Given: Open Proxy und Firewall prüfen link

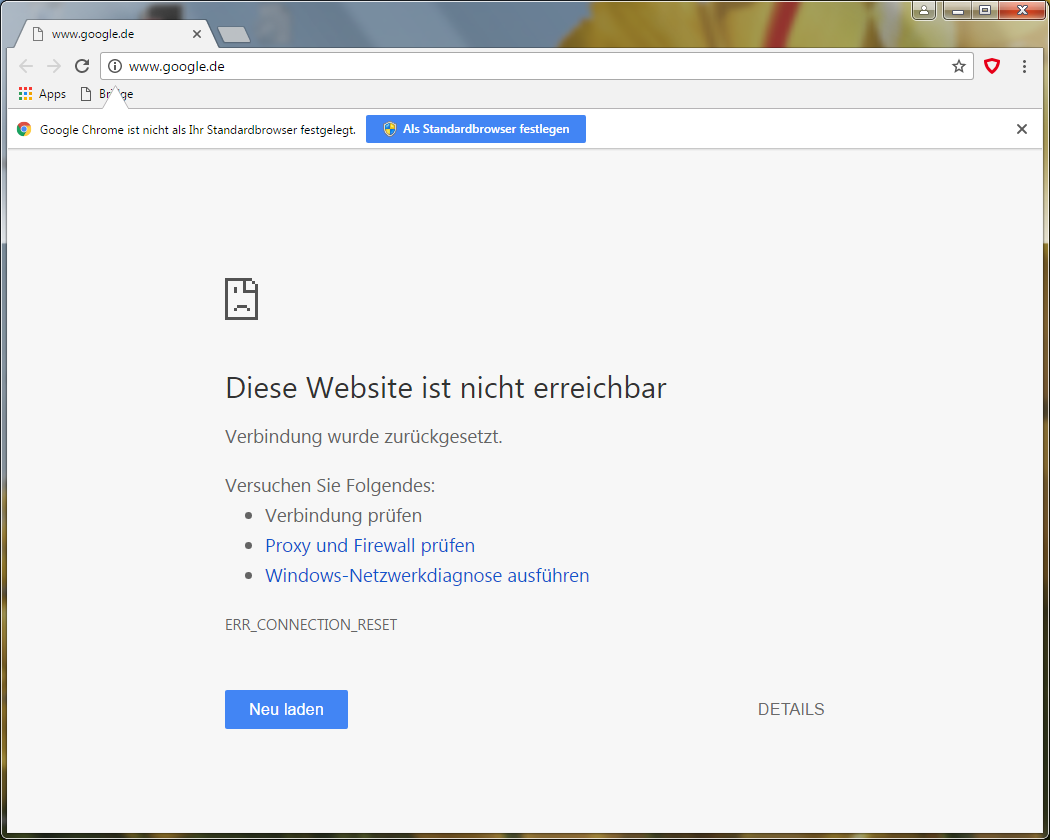Looking at the screenshot, I should click(x=370, y=545).
